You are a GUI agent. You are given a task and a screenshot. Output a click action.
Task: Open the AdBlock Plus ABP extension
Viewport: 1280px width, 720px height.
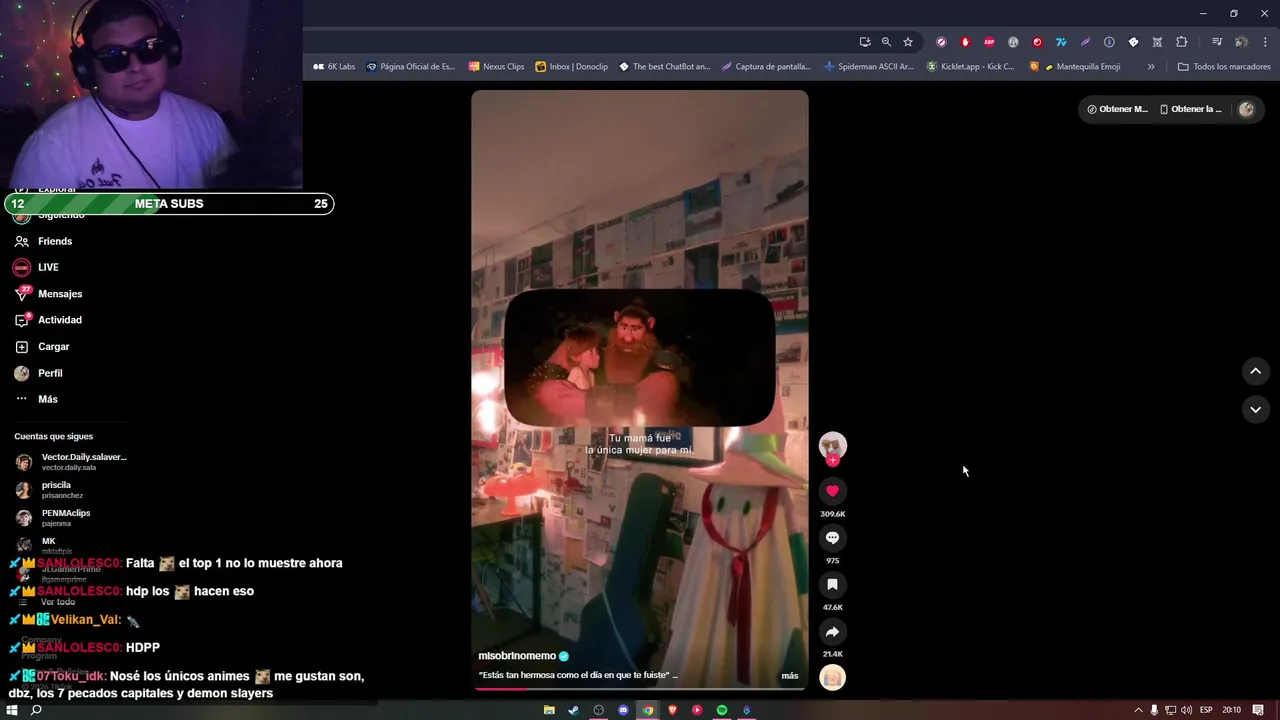point(989,42)
